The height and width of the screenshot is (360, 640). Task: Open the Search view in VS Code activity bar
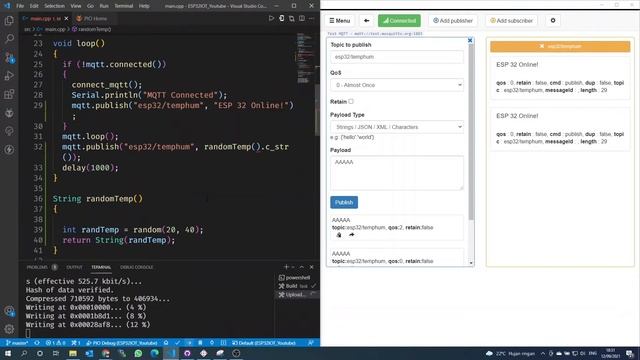tap(9, 39)
